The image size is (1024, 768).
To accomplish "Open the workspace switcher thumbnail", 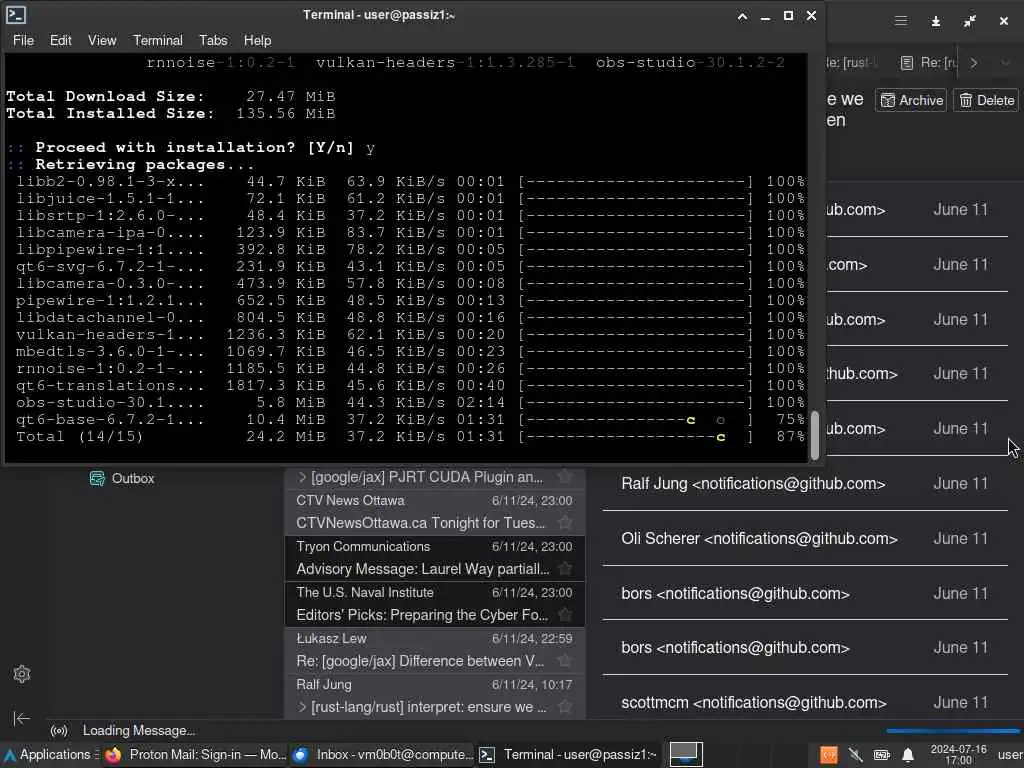I will click(685, 755).
